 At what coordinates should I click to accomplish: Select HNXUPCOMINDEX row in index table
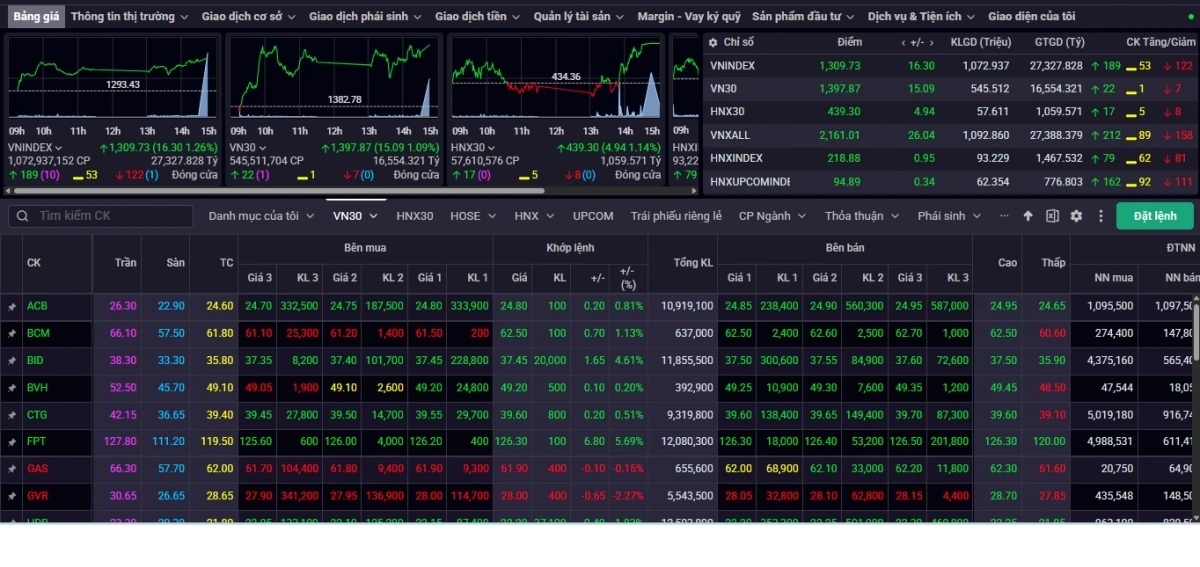click(x=950, y=181)
